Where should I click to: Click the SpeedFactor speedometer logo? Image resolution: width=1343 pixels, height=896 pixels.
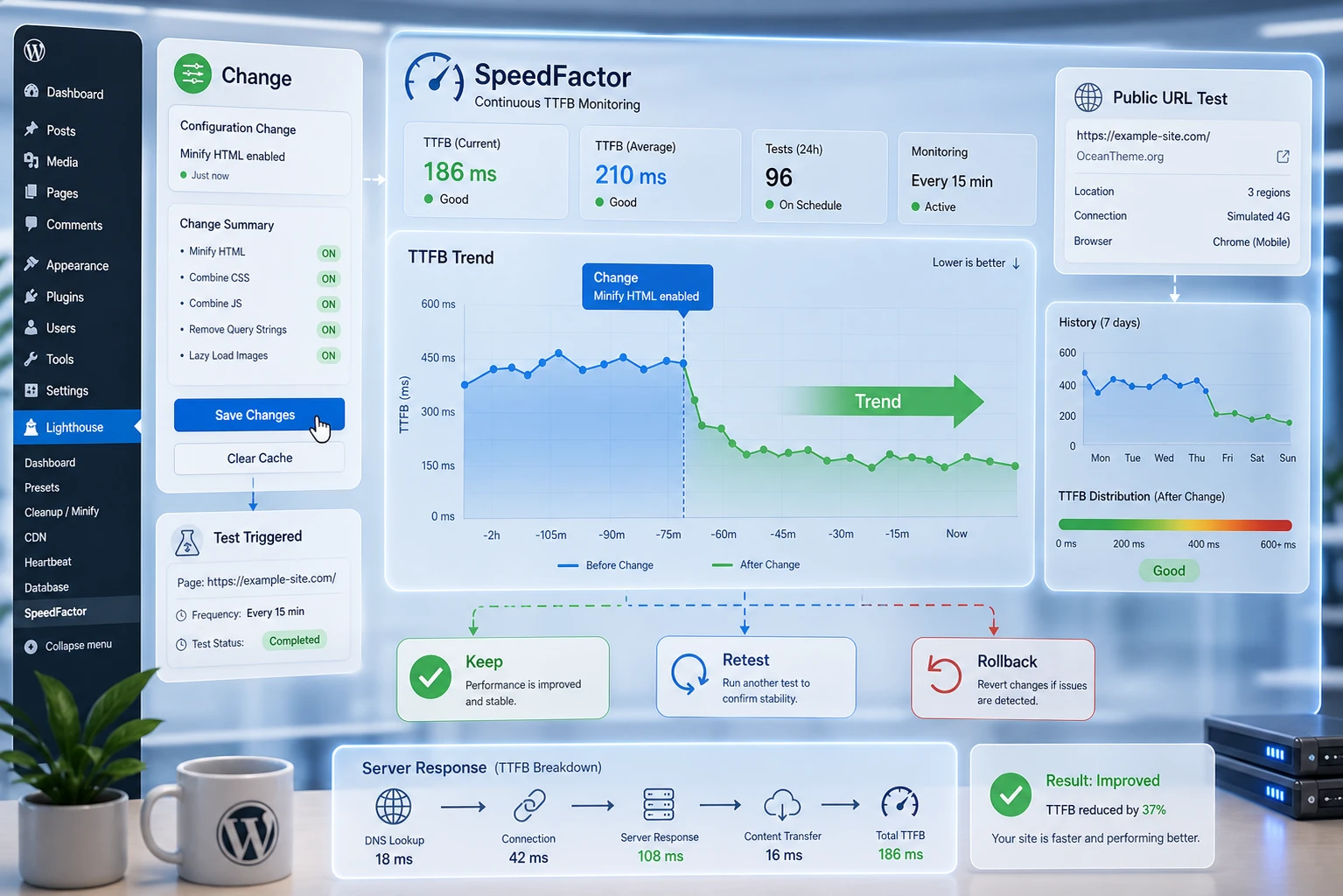coord(434,80)
